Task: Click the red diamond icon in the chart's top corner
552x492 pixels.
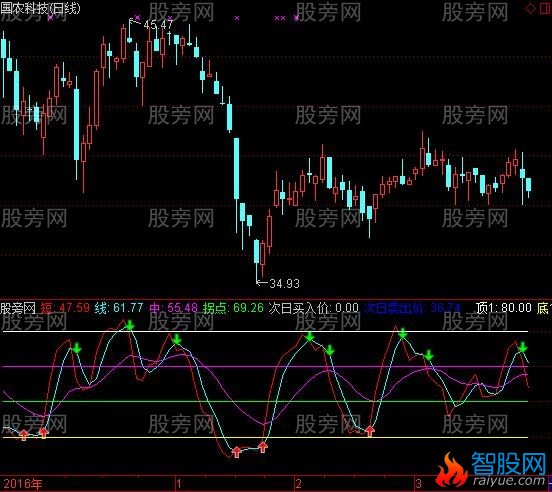Action: pos(531,8)
